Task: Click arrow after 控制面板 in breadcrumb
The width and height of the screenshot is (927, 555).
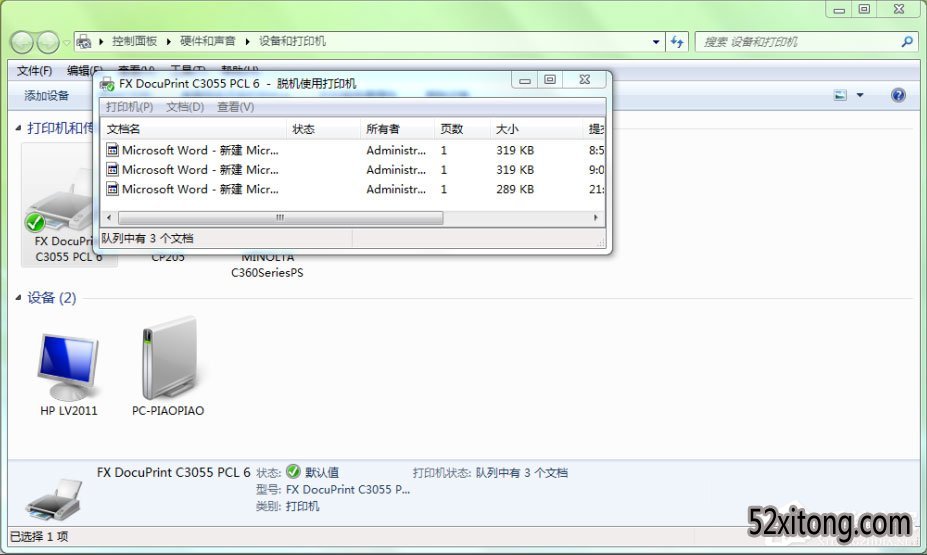Action: [168, 41]
